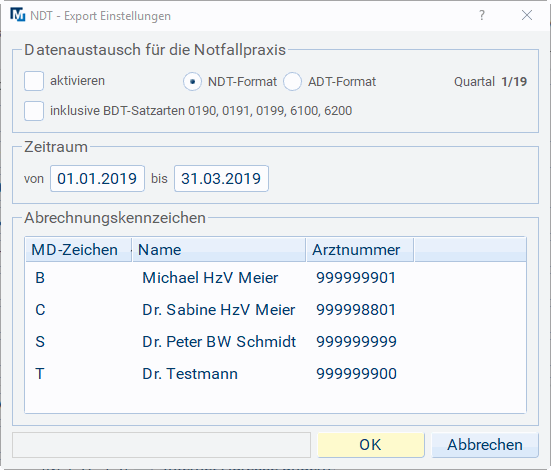Click the empty status field beside OK

(x=162, y=445)
